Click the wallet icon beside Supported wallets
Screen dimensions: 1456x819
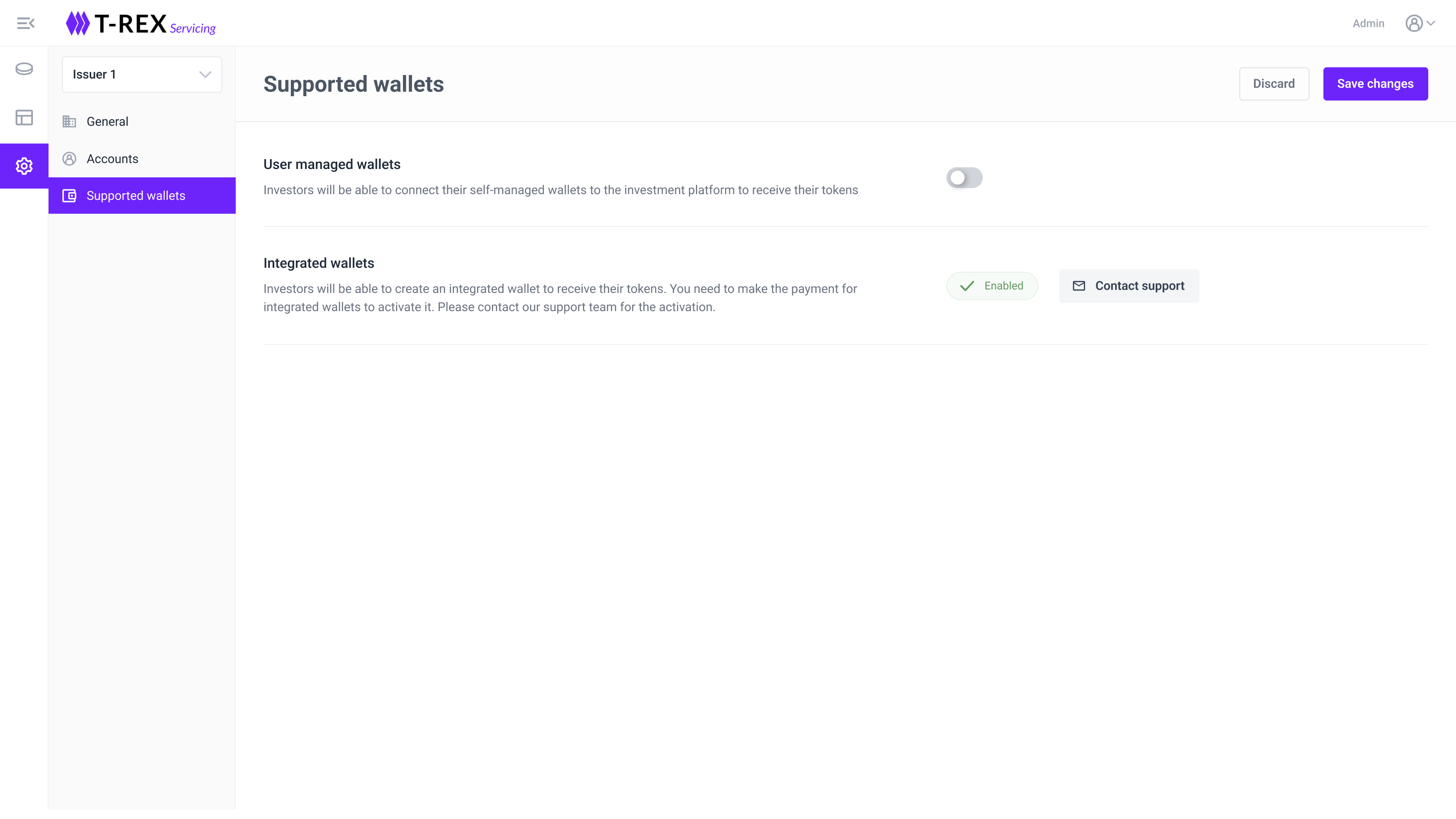(x=69, y=195)
